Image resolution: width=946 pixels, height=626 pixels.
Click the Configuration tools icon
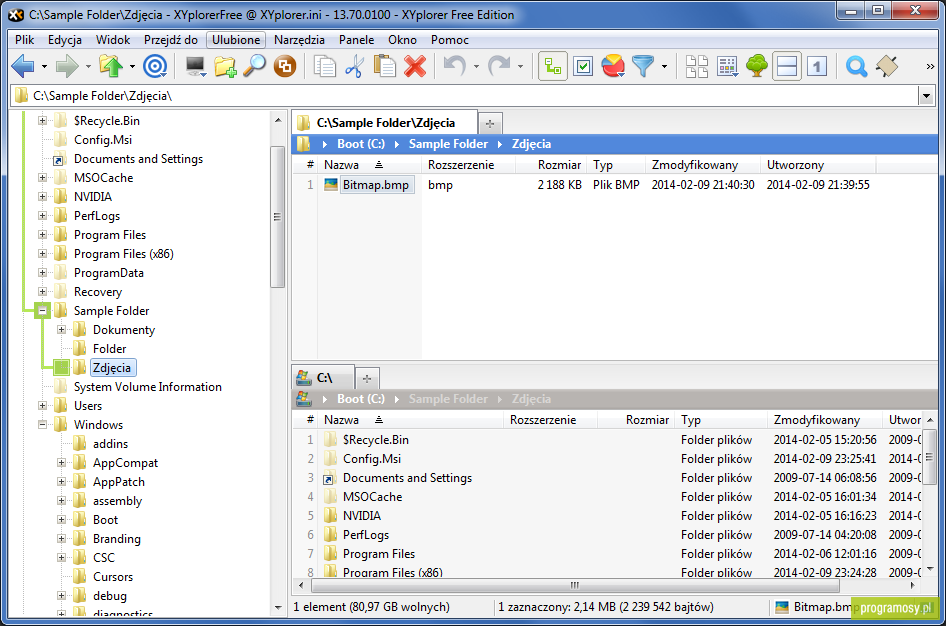(887, 66)
